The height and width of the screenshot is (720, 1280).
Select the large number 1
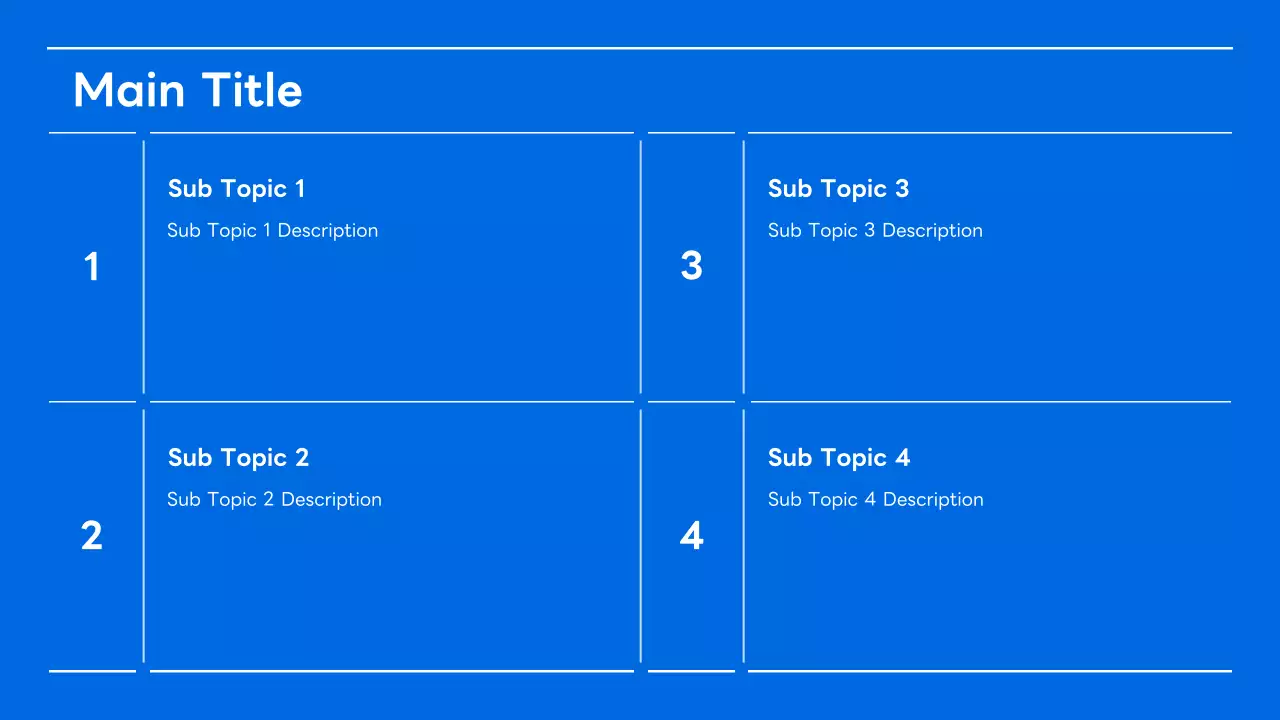[x=92, y=267]
